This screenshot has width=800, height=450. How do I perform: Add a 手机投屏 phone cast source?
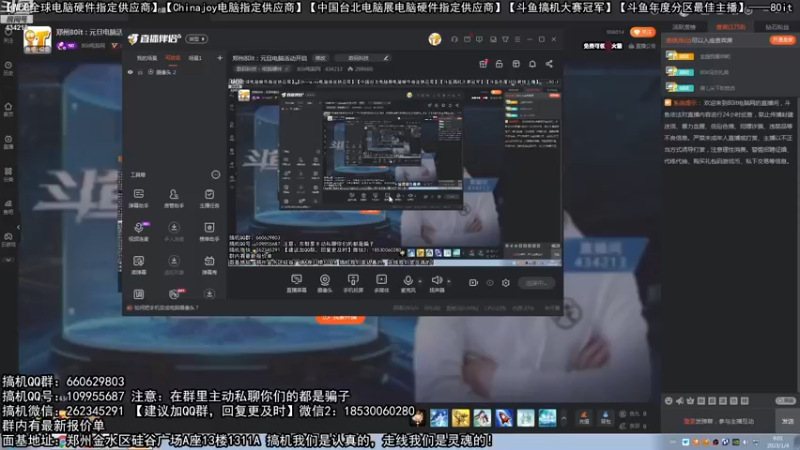pyautogui.click(x=353, y=283)
